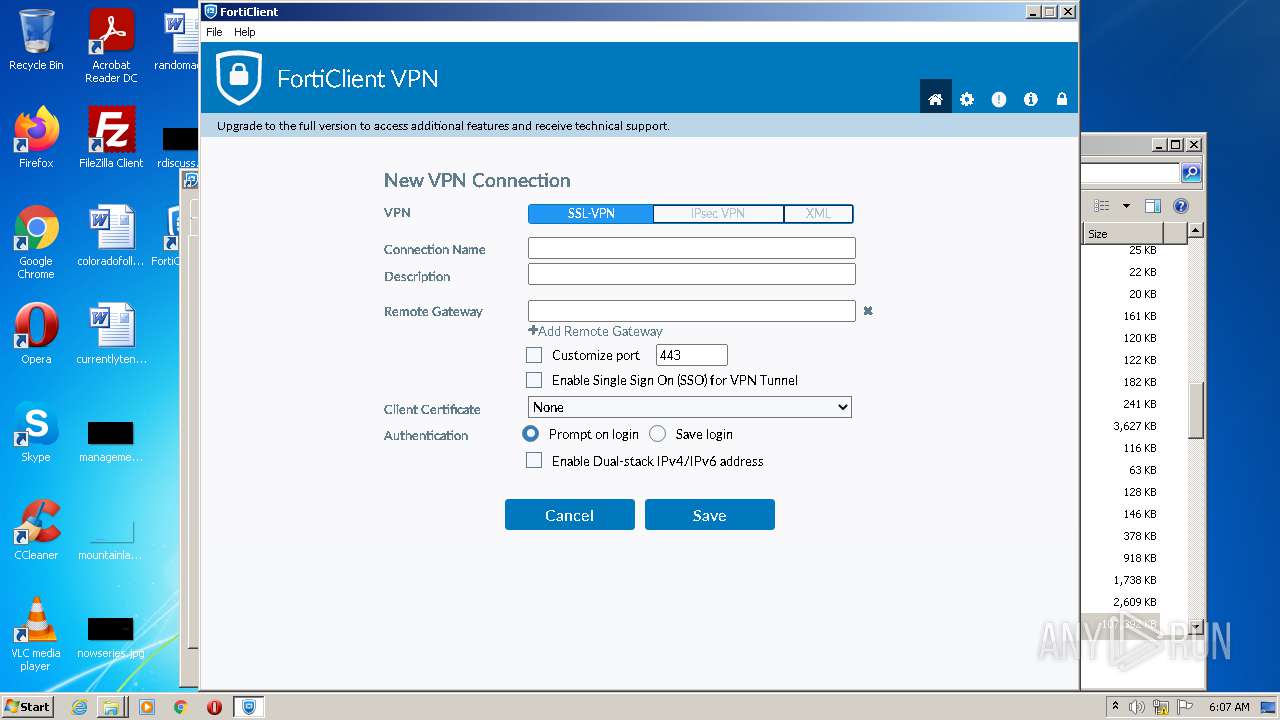Show hidden tray icons arrow
The width and height of the screenshot is (1280, 720).
[x=1115, y=707]
